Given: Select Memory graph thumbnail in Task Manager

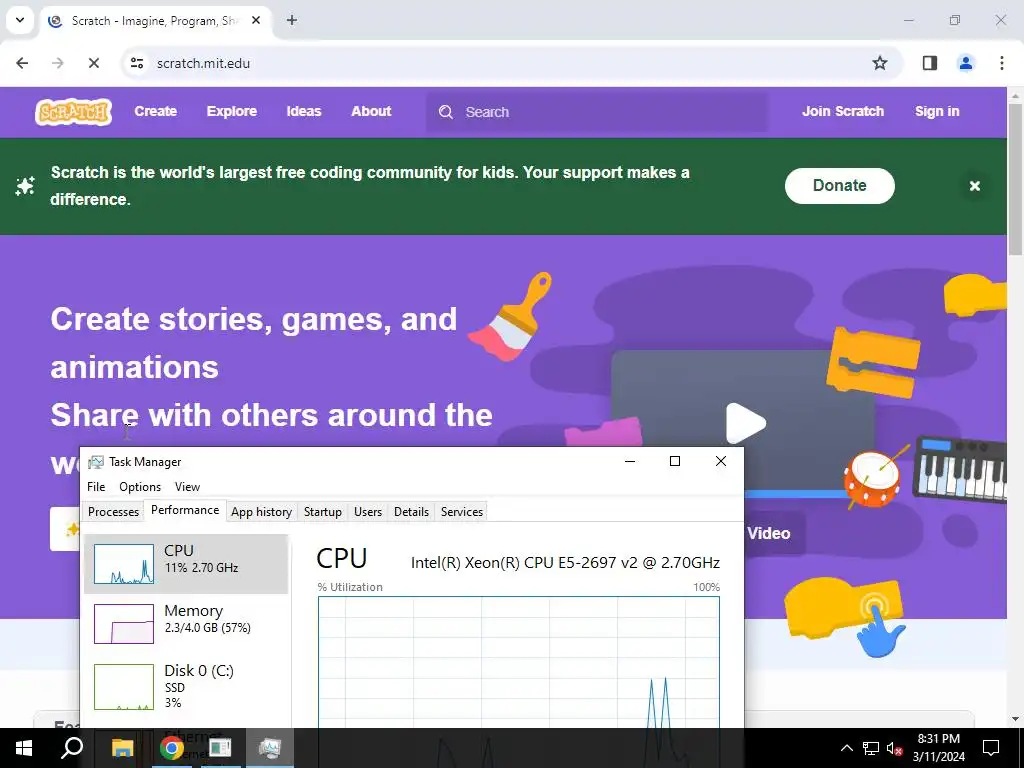Looking at the screenshot, I should [x=123, y=624].
